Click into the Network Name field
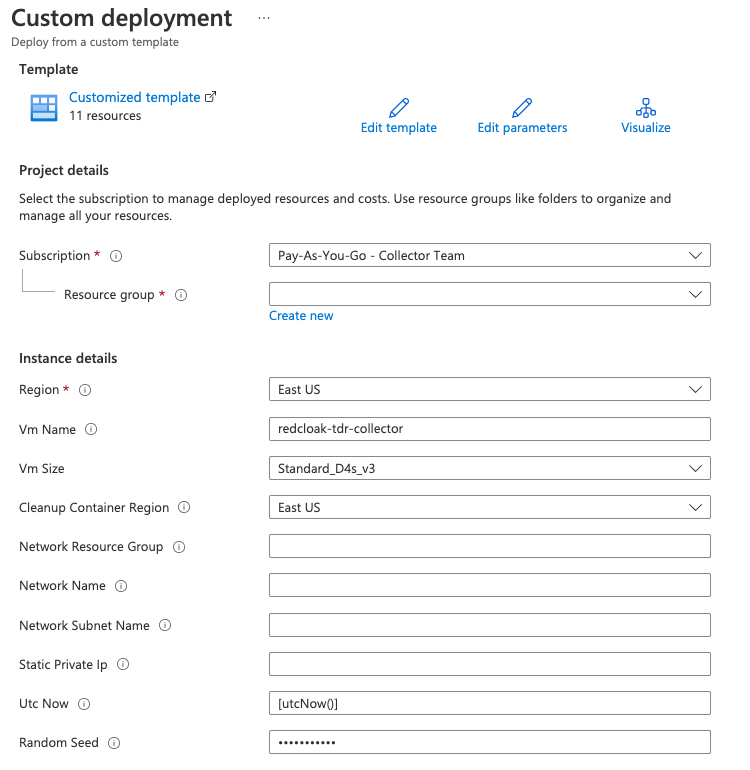750x770 pixels. pos(490,585)
